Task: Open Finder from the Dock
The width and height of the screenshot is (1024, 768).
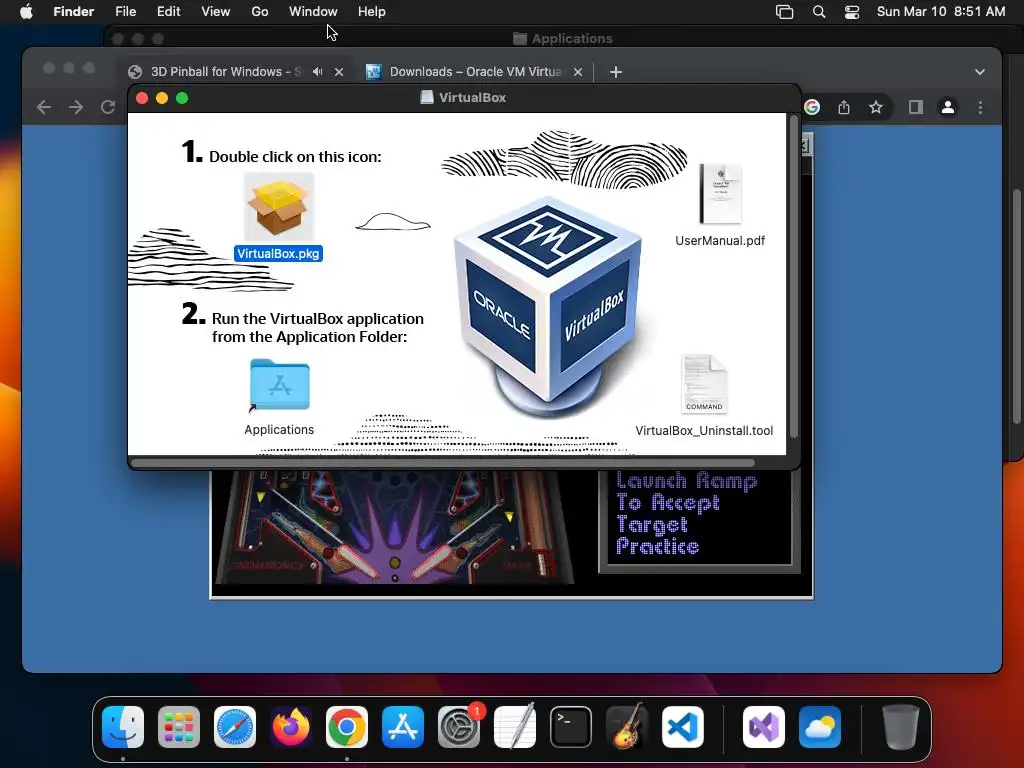Action: click(x=123, y=727)
